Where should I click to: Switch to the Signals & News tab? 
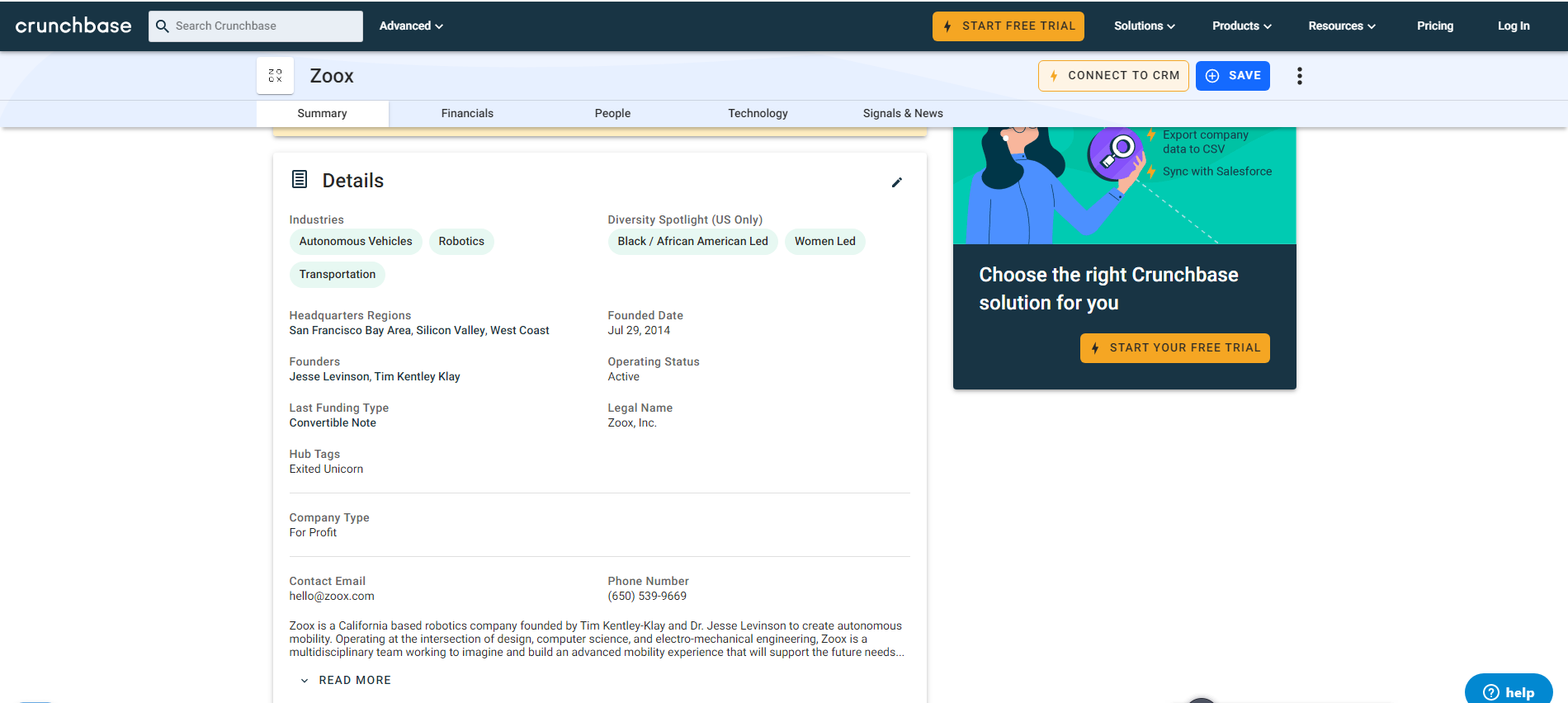tap(903, 114)
